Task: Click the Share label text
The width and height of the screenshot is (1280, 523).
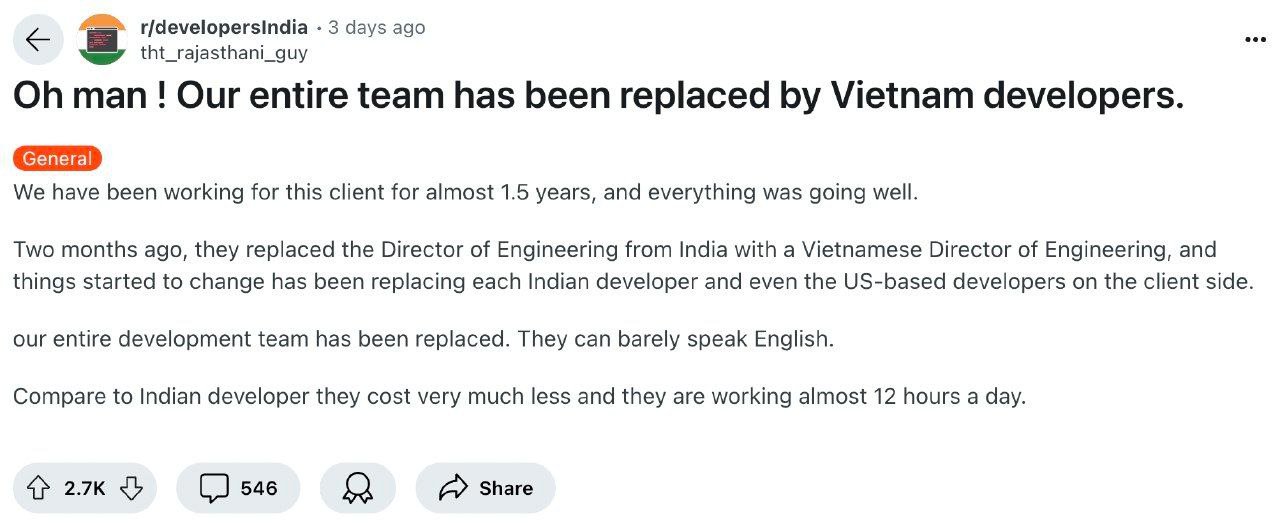Action: pyautogui.click(x=505, y=488)
